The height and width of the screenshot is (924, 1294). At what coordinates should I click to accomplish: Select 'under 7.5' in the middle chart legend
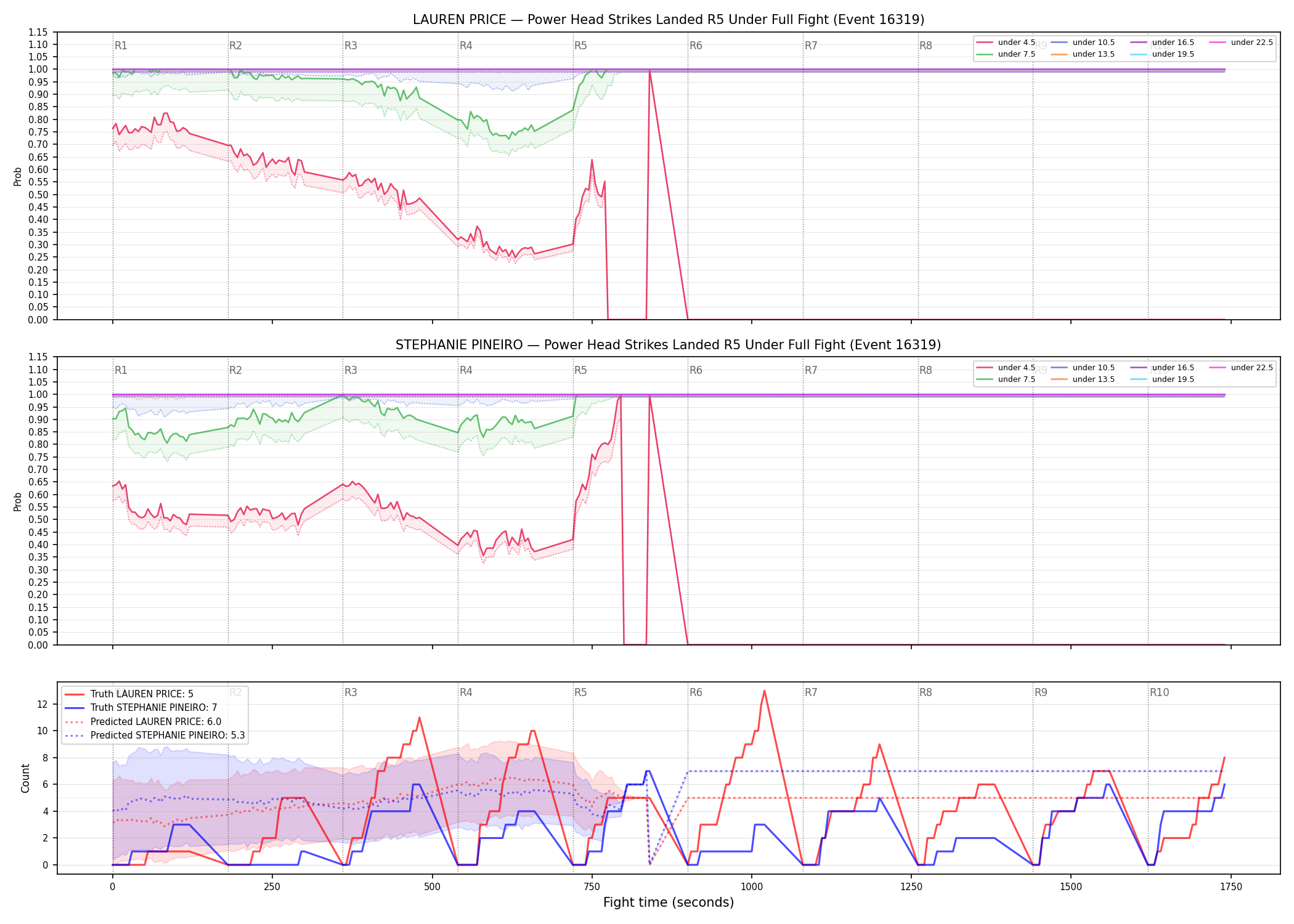1006,379
